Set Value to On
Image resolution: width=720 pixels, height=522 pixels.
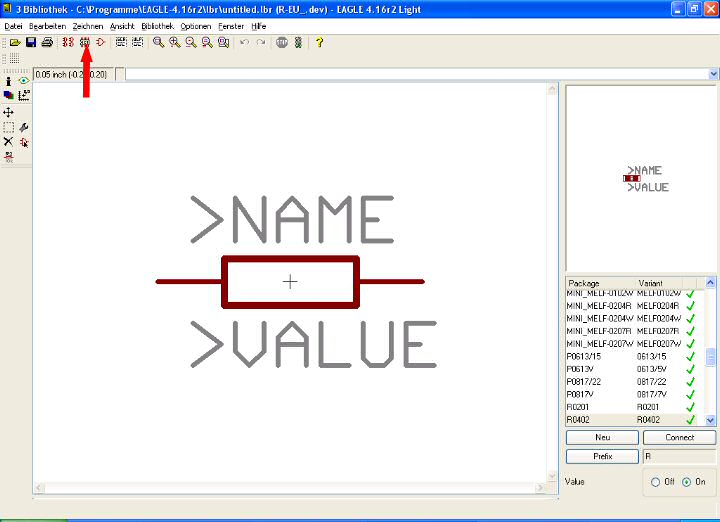pos(685,482)
